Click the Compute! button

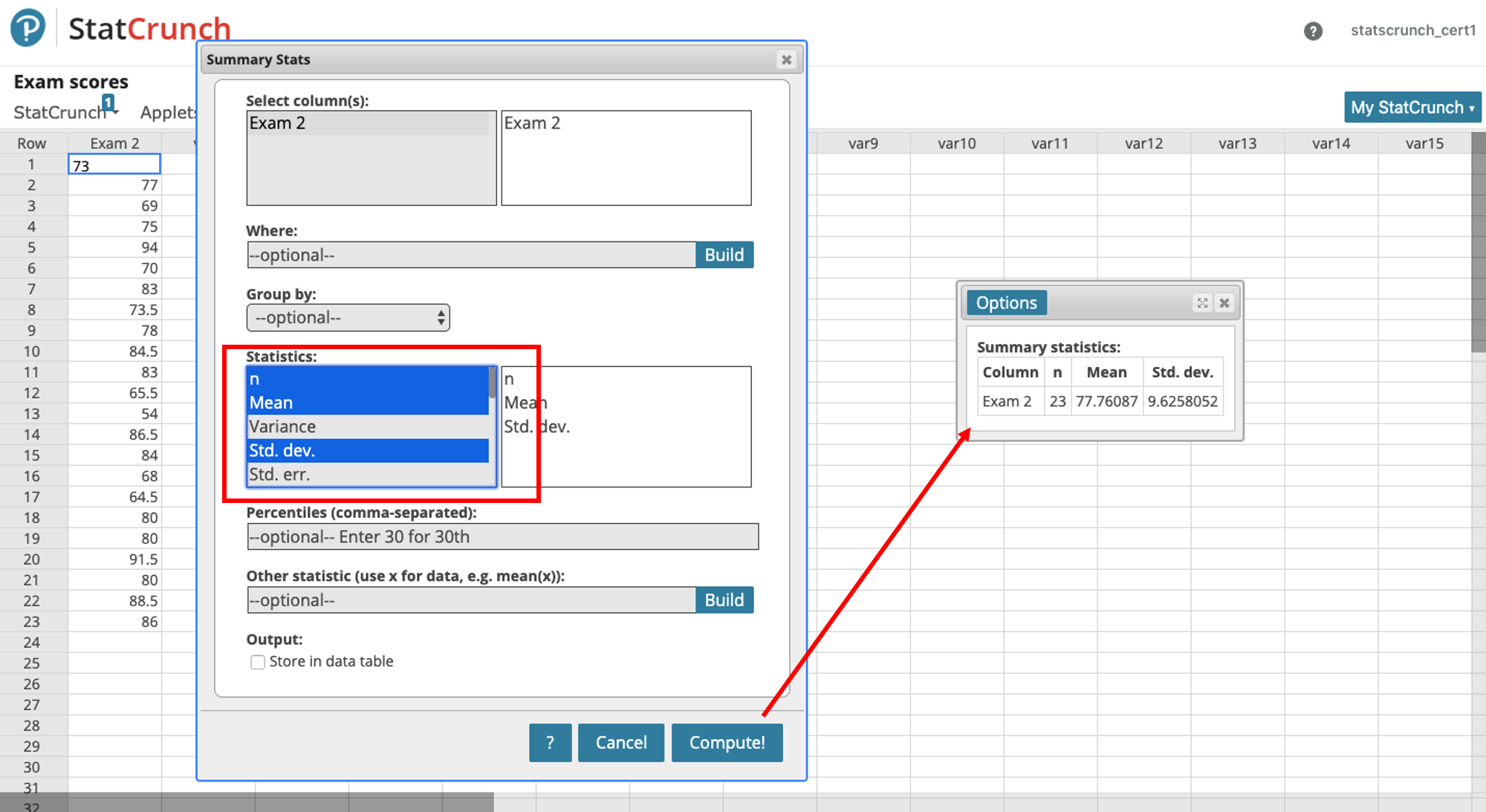727,742
